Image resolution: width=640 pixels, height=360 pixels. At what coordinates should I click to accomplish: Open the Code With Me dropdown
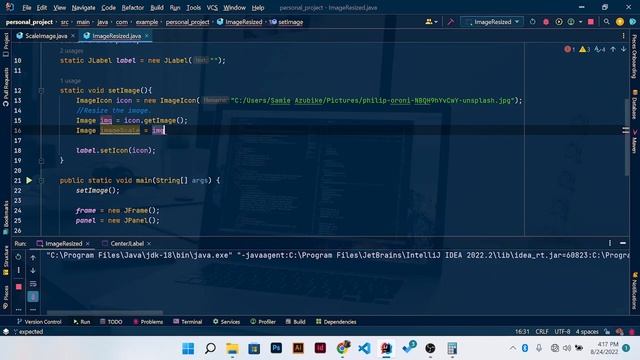(431, 22)
